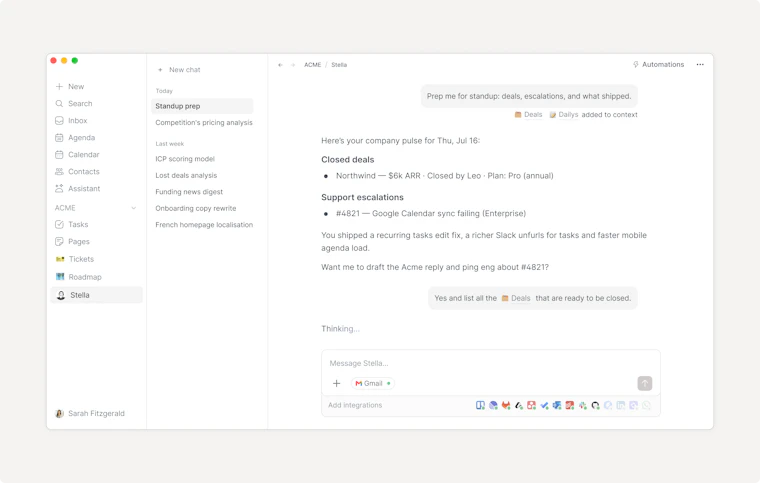Screen dimensions: 760x483
Task: Select the faded WhatsApp integration icon
Action: tap(647, 405)
